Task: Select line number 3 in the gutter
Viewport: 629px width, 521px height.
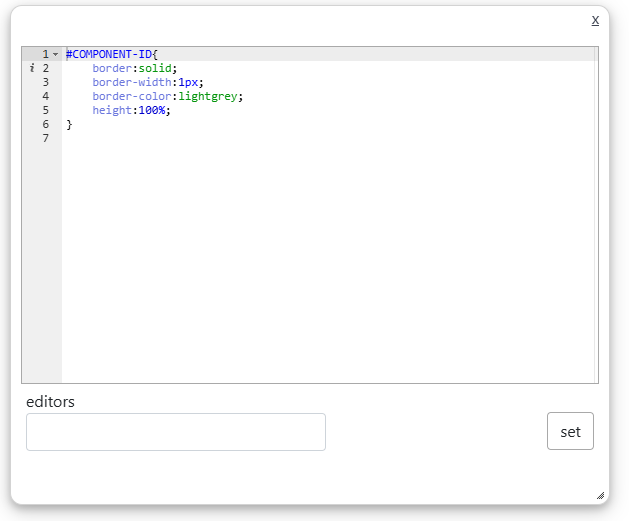Action: [x=45, y=82]
